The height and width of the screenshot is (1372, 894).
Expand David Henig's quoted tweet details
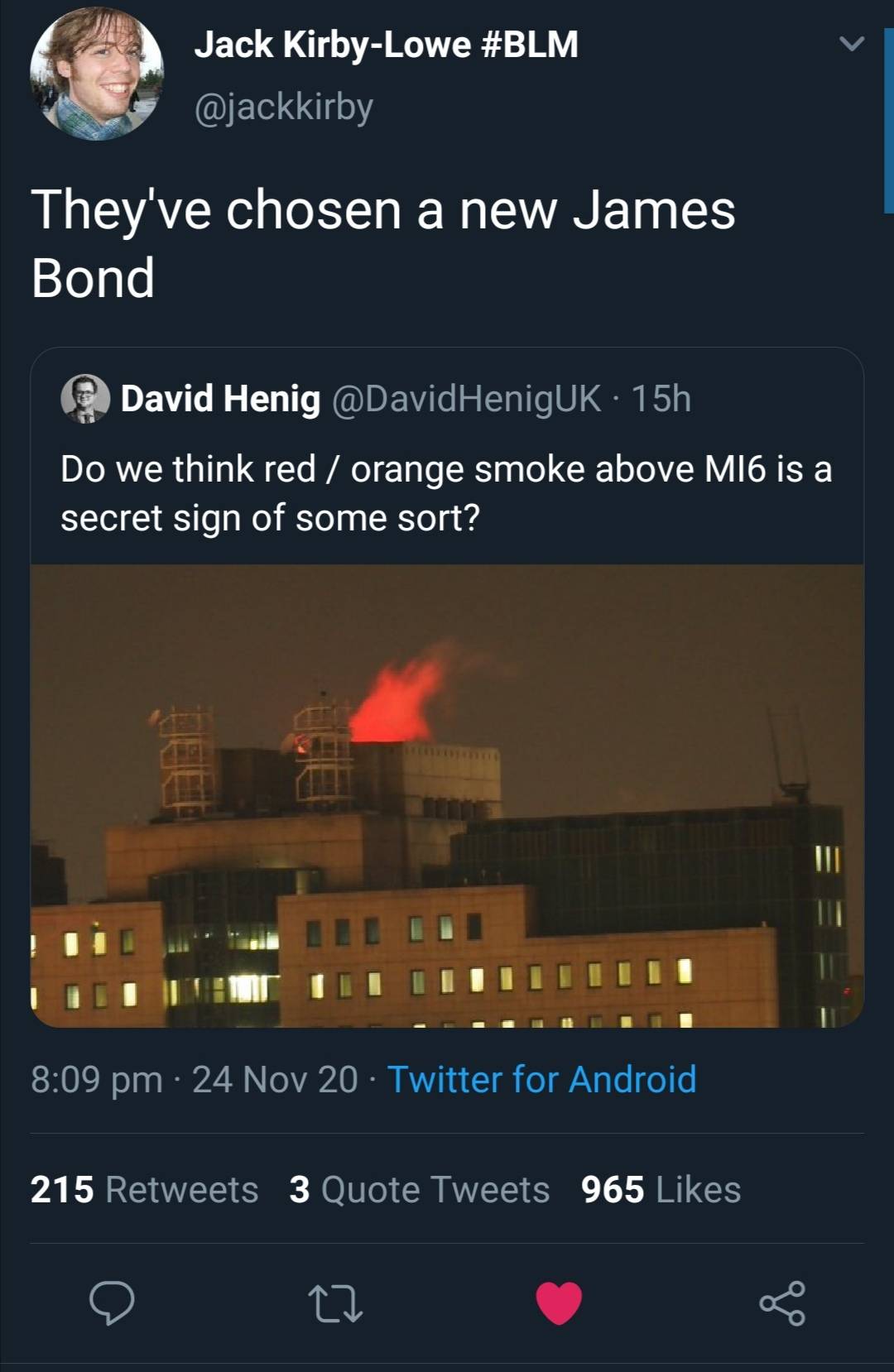pos(447,492)
